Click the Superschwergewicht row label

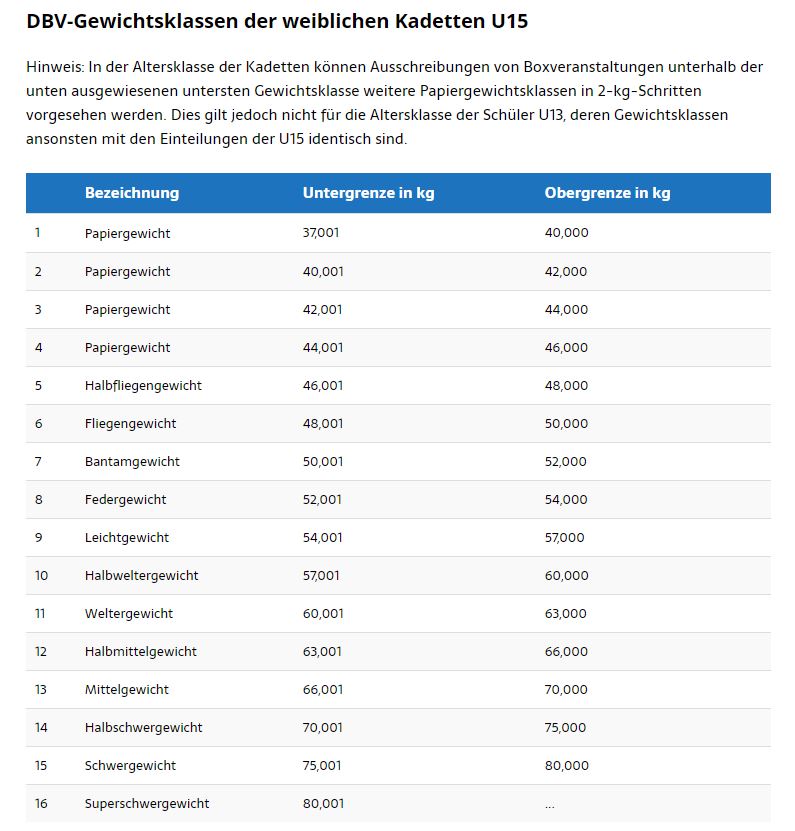pos(147,803)
